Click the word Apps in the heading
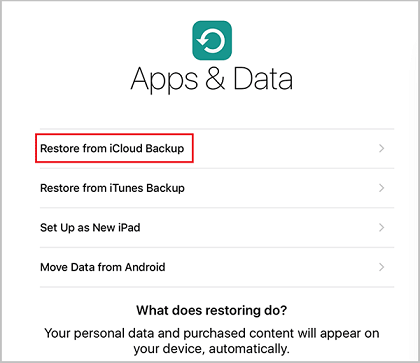 [x=164, y=80]
